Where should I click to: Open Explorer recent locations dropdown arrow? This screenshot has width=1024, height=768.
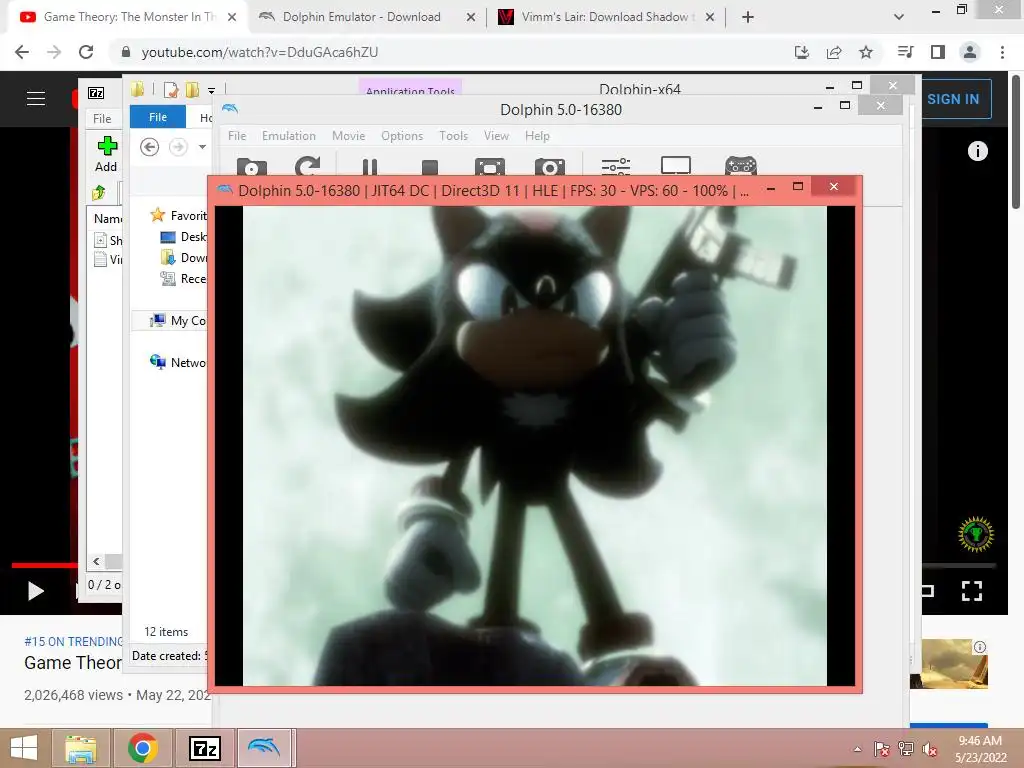tap(202, 147)
